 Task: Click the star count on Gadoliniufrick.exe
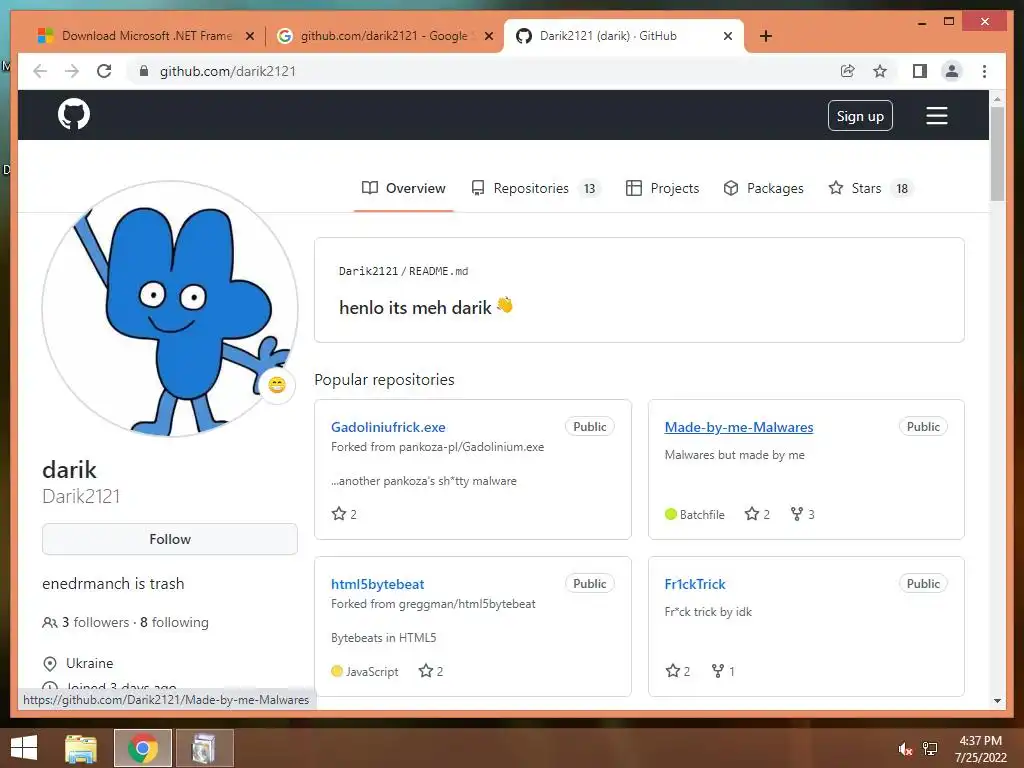[344, 514]
